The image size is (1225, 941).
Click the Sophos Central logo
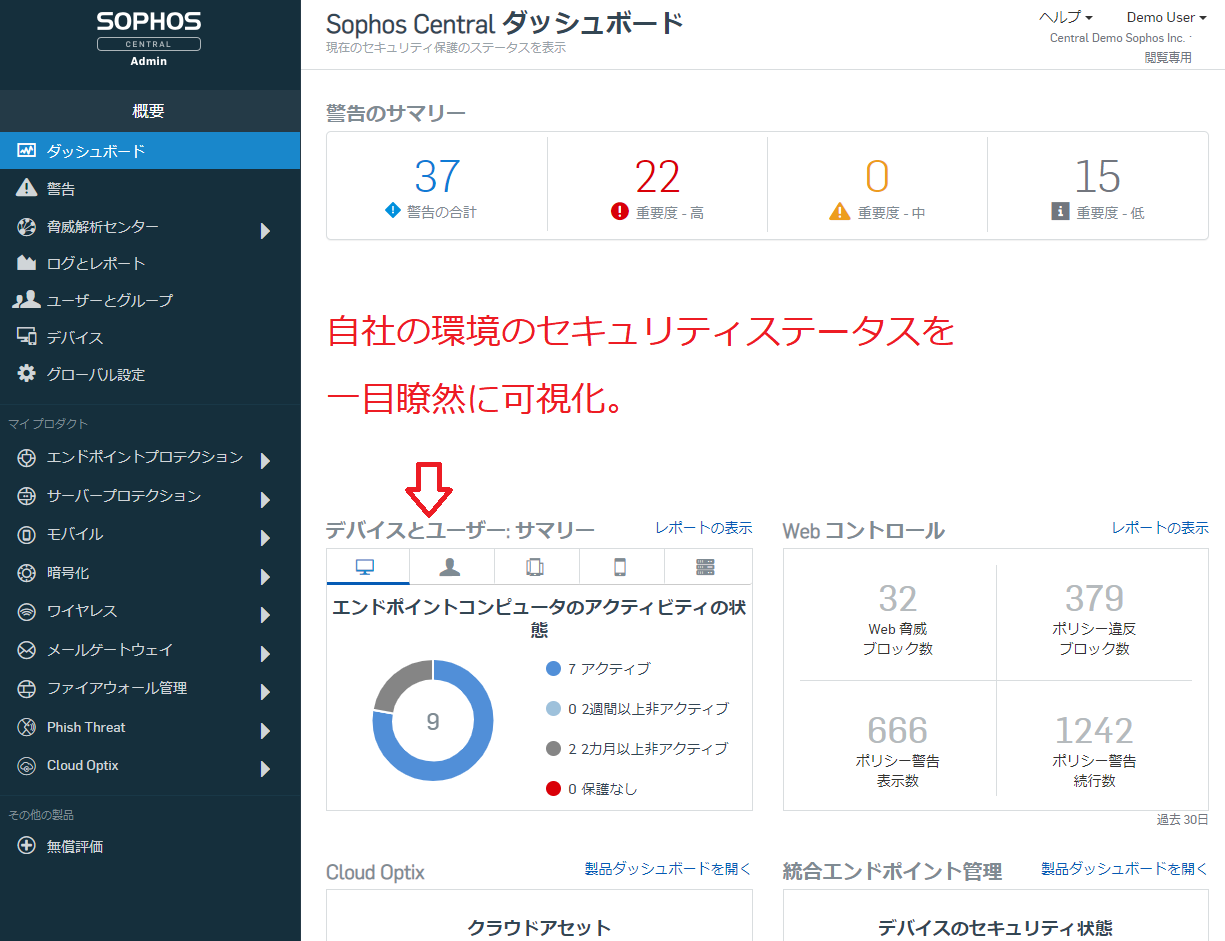point(149,38)
